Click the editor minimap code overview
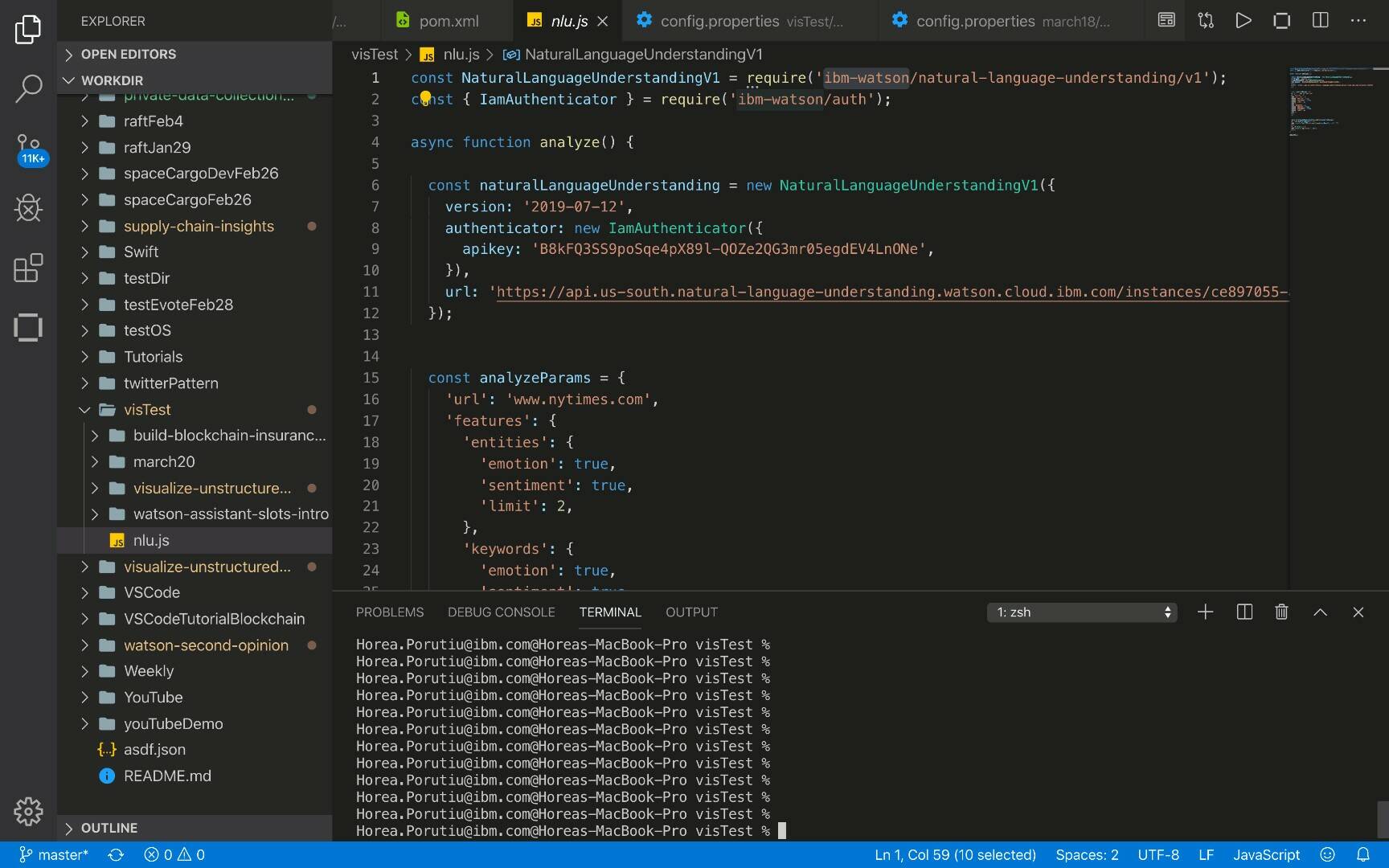The height and width of the screenshot is (868, 1389). point(1333,102)
